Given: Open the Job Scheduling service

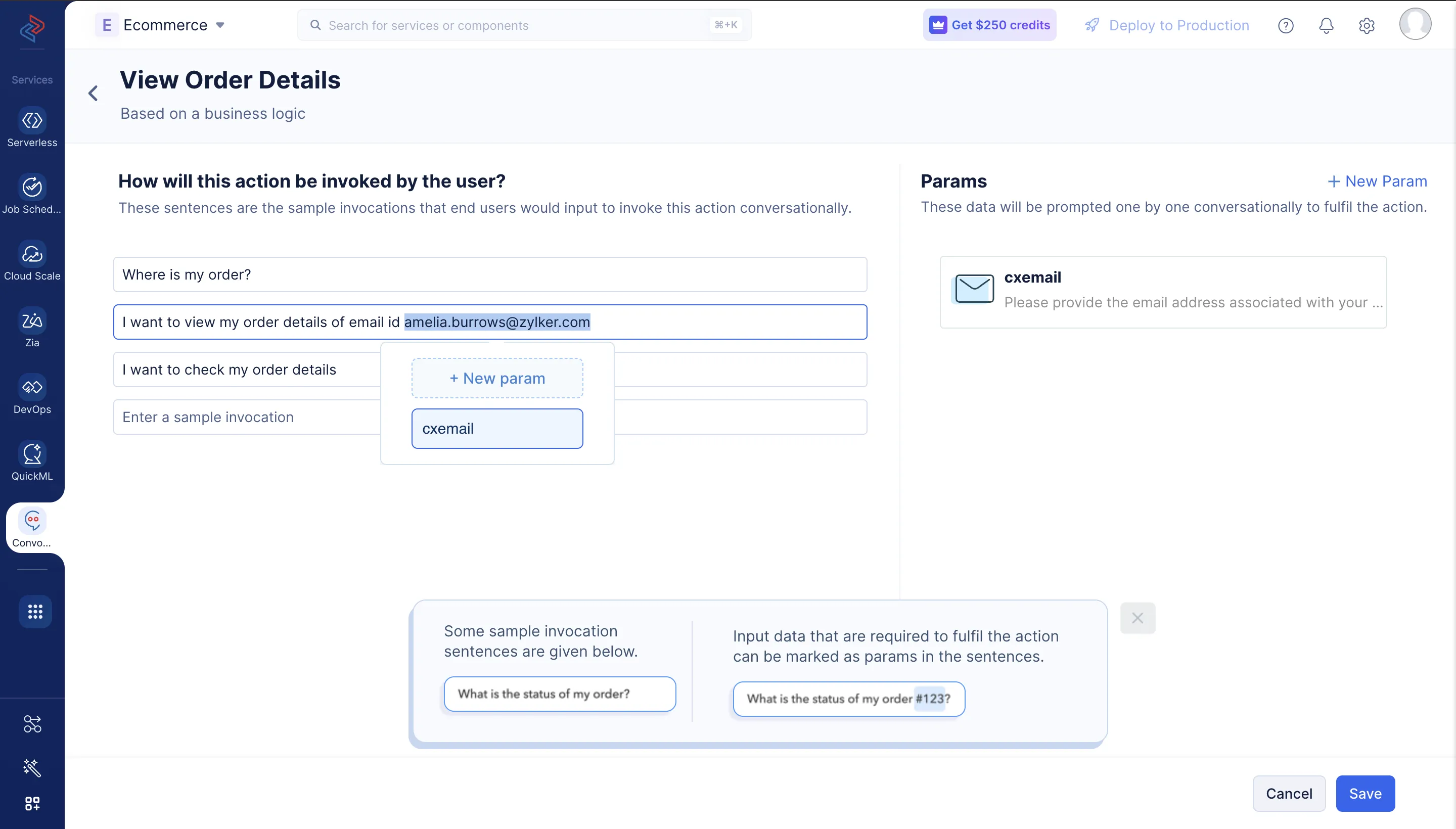Looking at the screenshot, I should [32, 194].
